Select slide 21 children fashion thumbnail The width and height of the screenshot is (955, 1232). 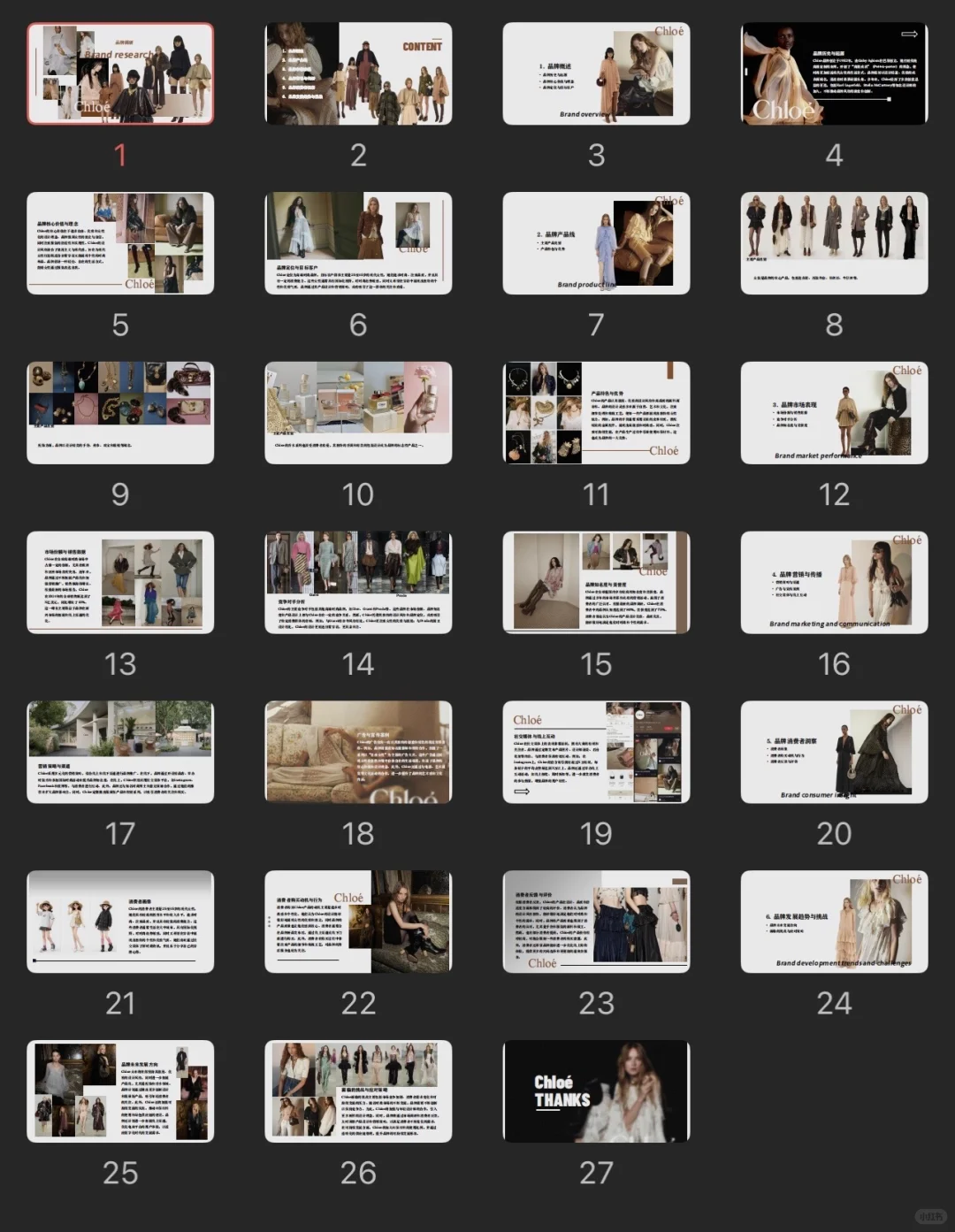click(x=120, y=922)
